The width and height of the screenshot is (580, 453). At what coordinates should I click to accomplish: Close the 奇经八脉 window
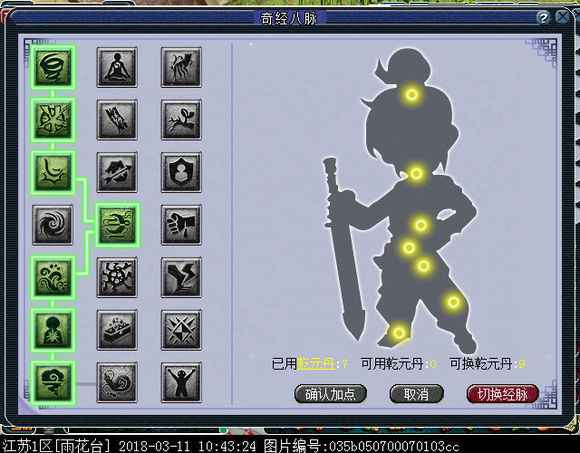point(563,17)
